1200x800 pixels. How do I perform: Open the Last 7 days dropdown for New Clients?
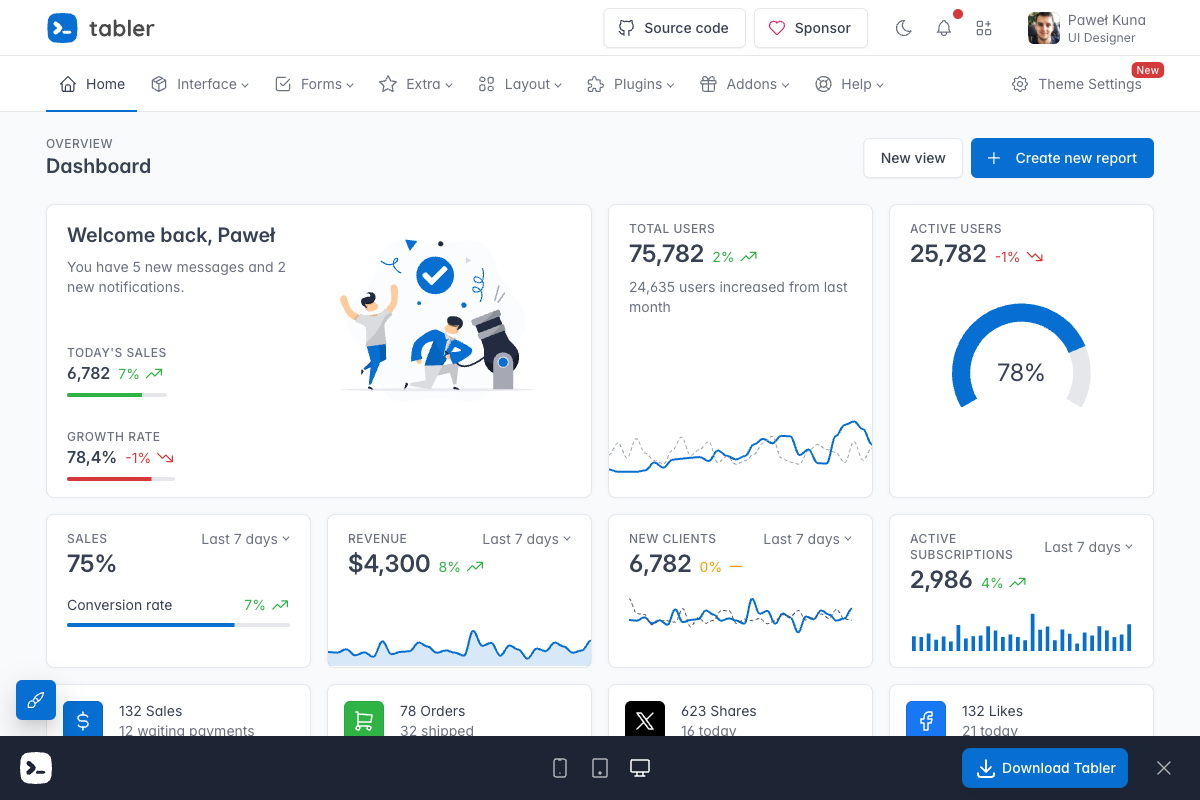(x=808, y=538)
